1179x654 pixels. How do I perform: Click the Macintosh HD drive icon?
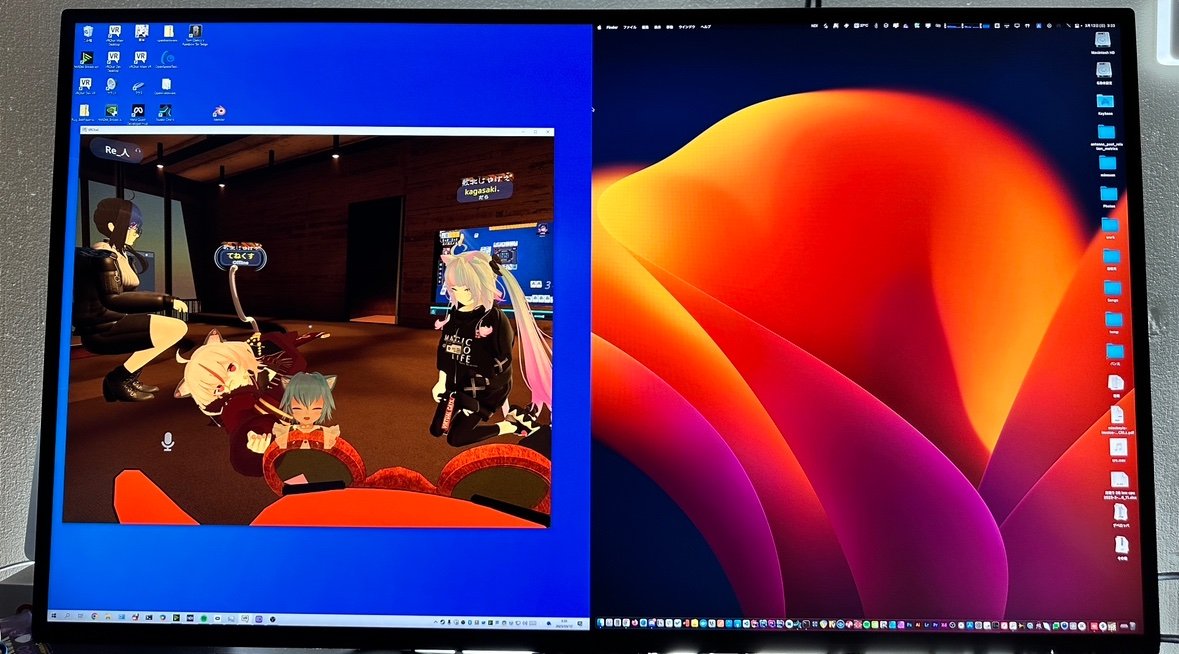click(x=1104, y=41)
